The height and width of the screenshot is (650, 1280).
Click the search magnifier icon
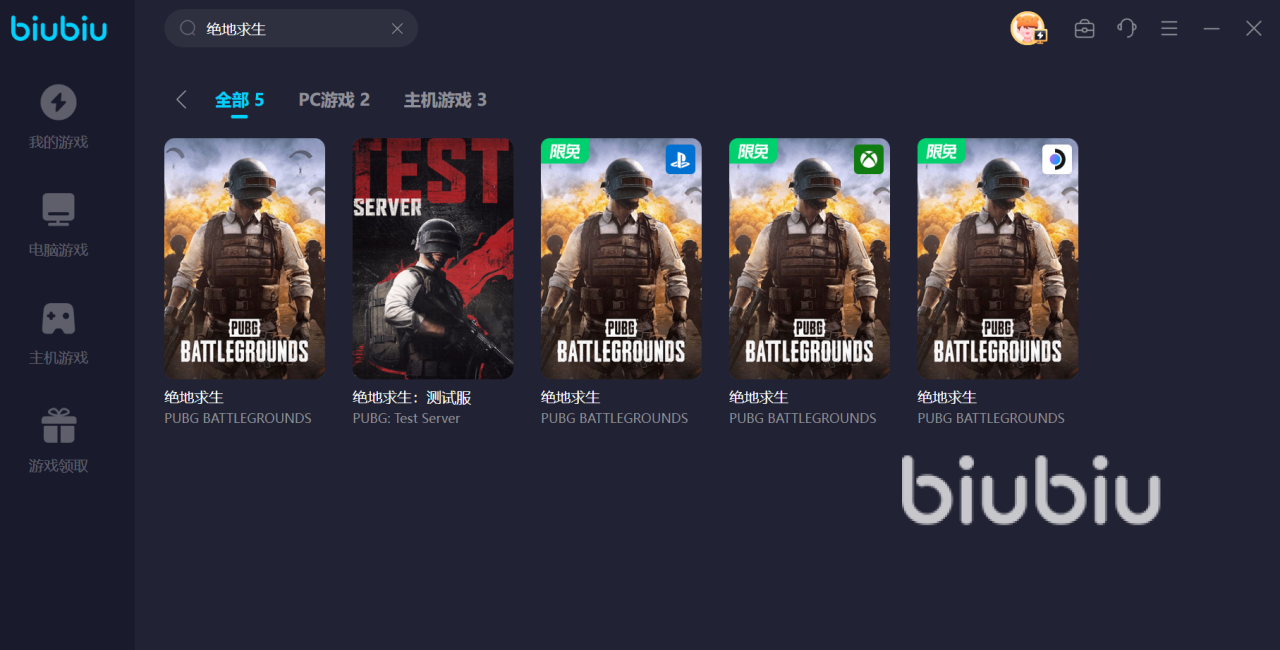187,28
